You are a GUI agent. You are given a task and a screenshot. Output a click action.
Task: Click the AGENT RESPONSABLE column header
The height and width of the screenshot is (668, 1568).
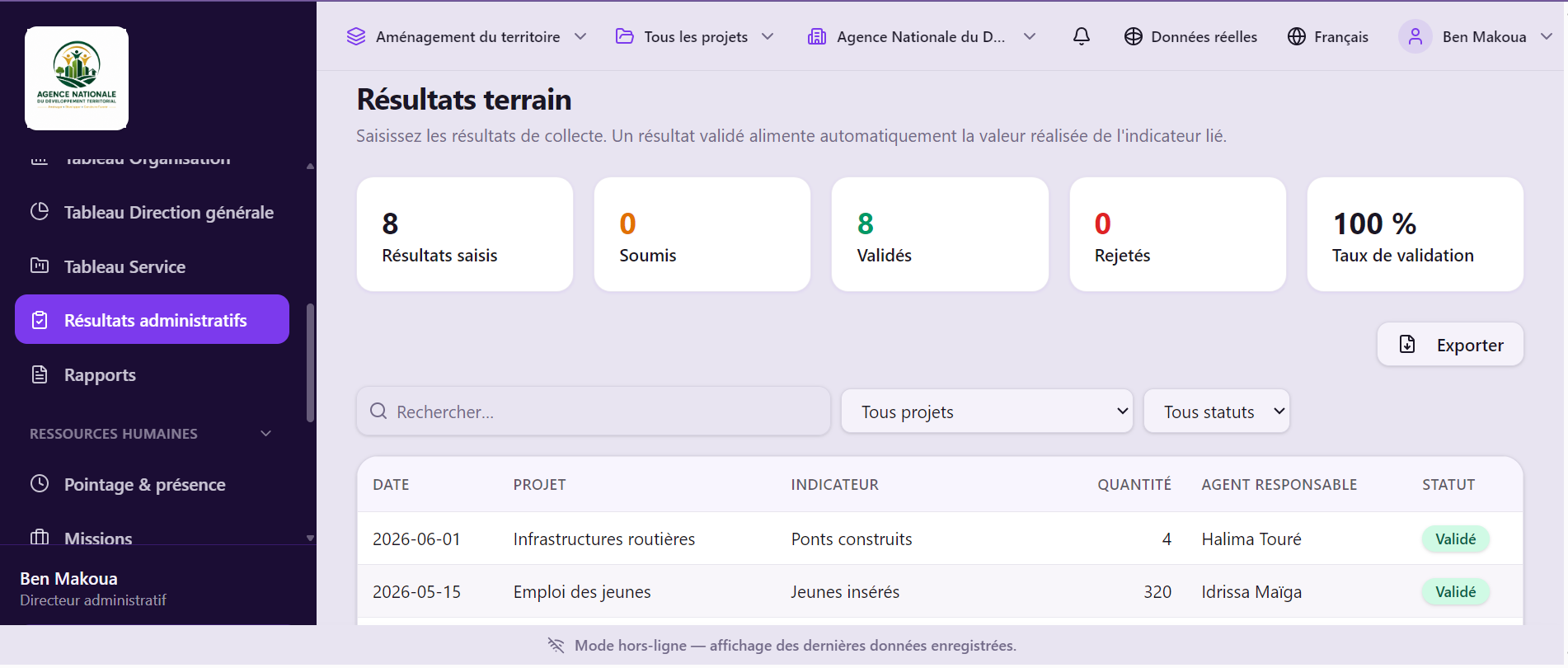click(x=1279, y=484)
